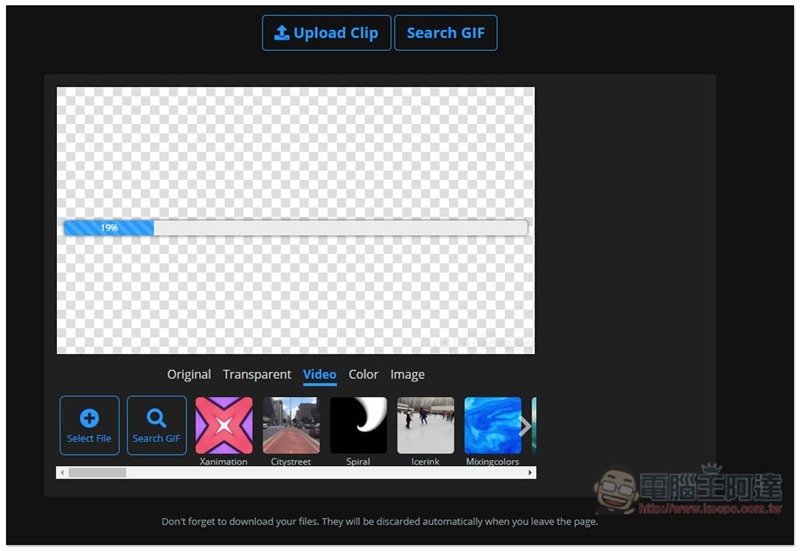Choose the Xanimation background thumbnail
The width and height of the screenshot is (800, 551).
point(224,425)
